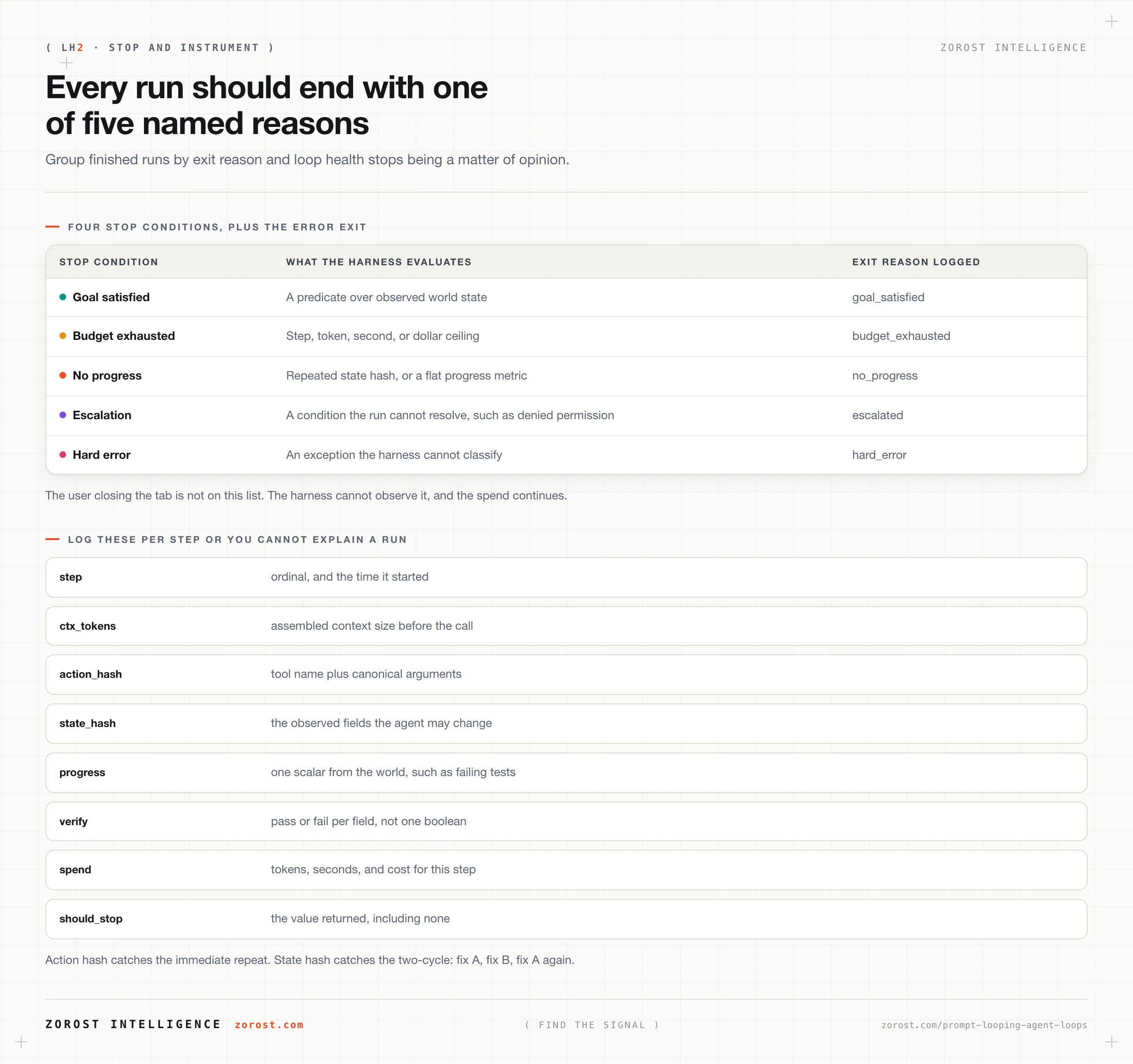This screenshot has width=1133, height=1064.
Task: Click the plus crosshair in bottom-right corner
Action: tap(1111, 1042)
